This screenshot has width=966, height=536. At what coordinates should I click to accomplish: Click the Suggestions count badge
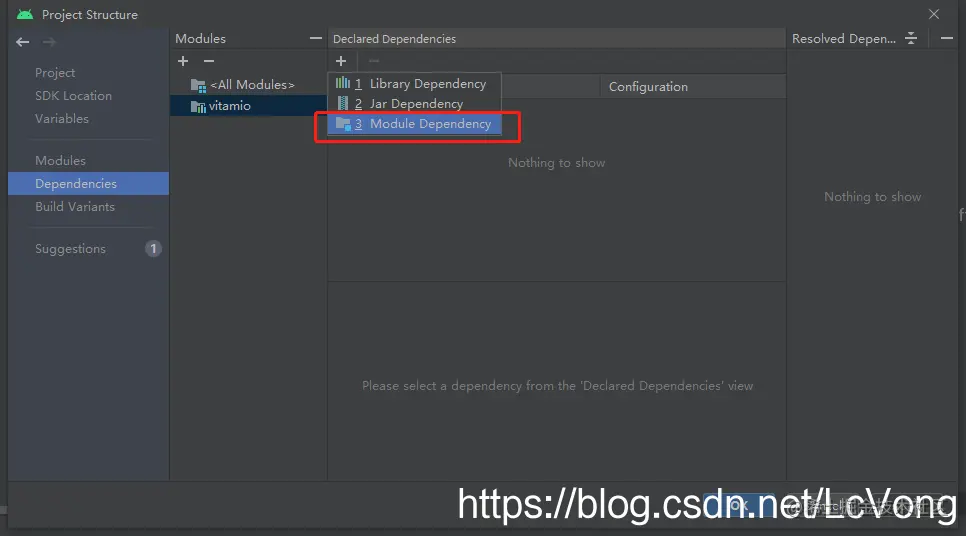(x=153, y=249)
